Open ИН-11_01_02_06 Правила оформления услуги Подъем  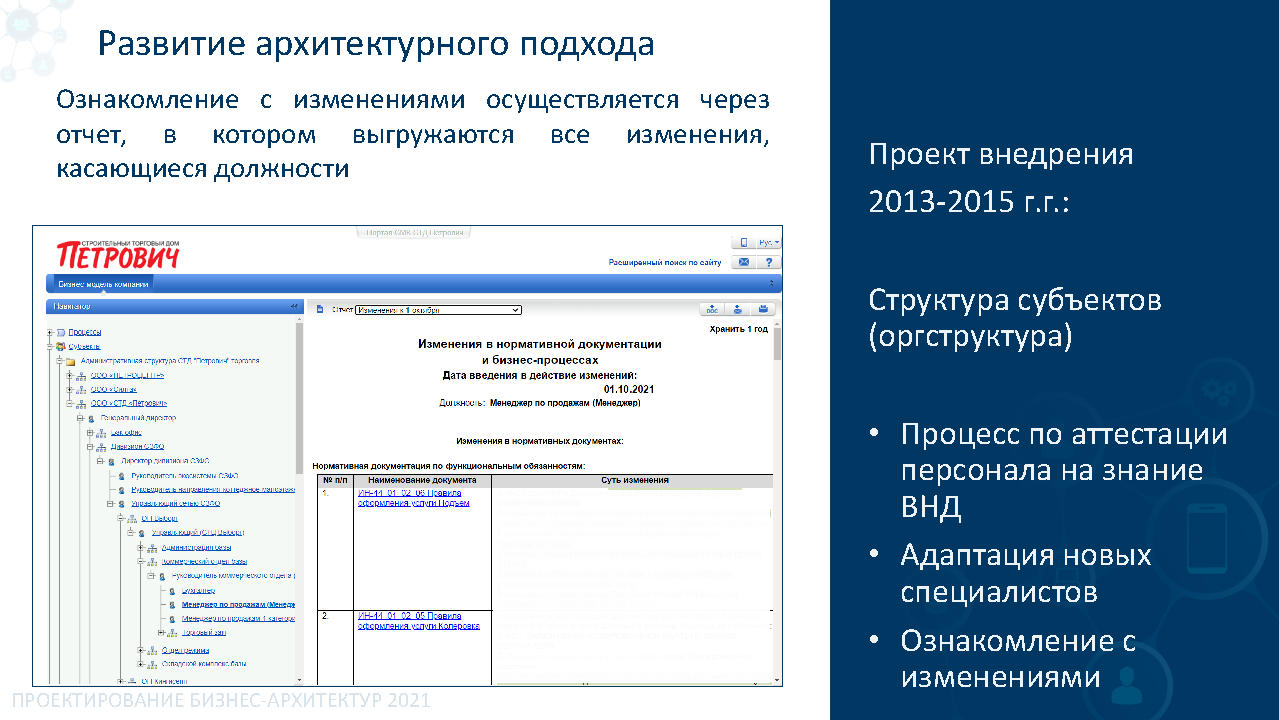(x=414, y=498)
